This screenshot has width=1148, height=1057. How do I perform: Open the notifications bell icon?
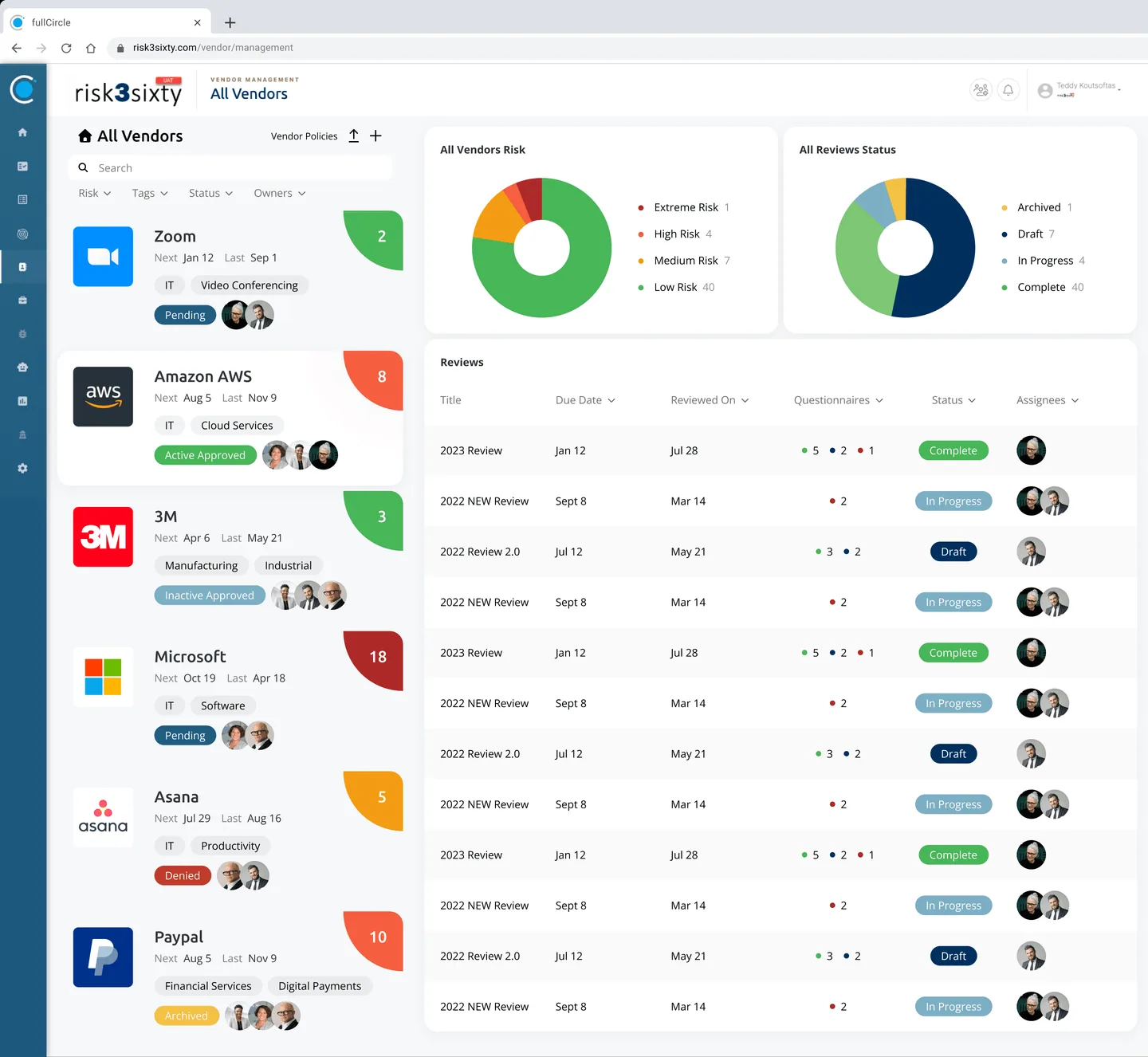point(1008,90)
